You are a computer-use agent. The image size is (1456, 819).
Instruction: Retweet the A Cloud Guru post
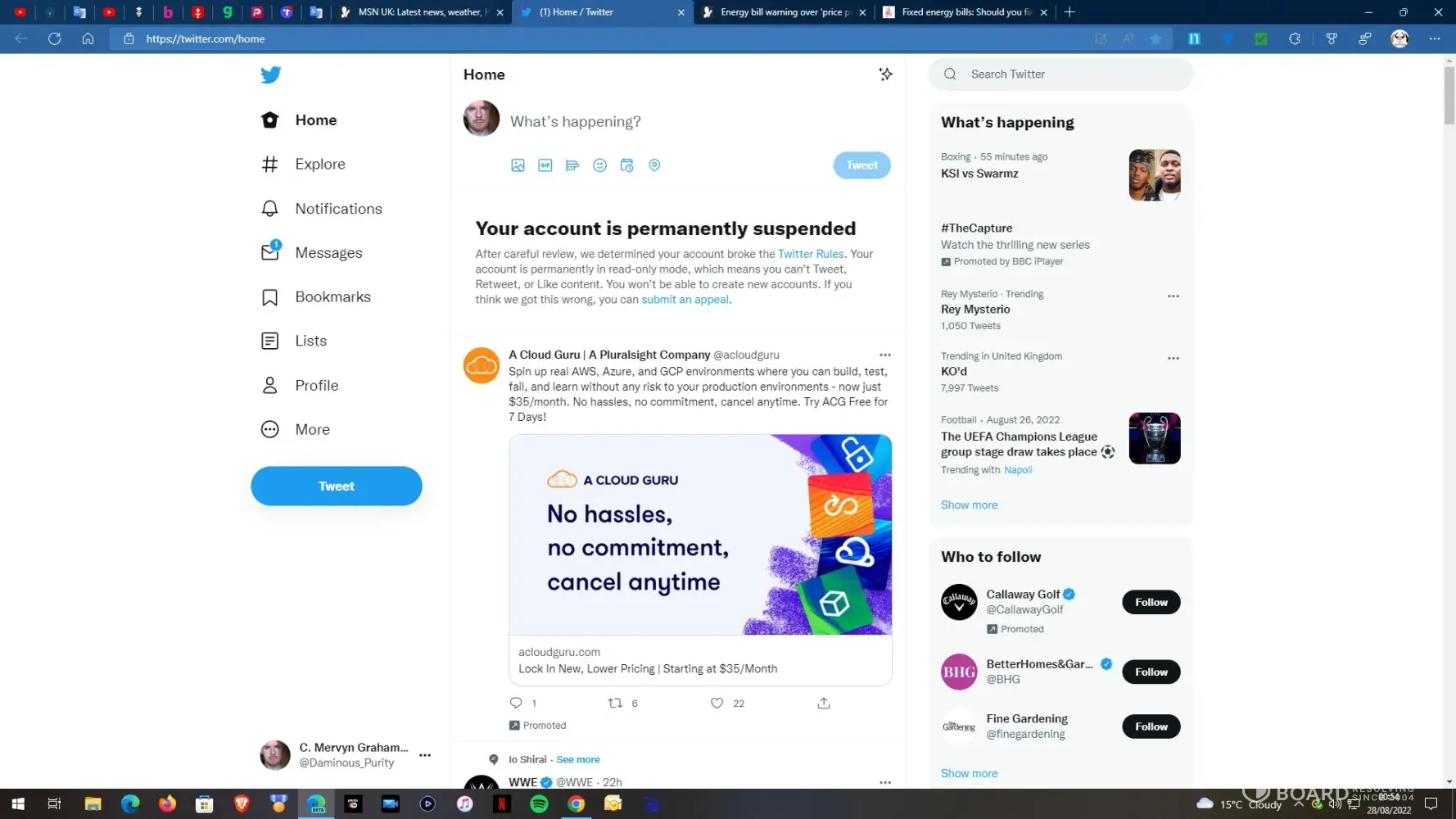click(615, 703)
